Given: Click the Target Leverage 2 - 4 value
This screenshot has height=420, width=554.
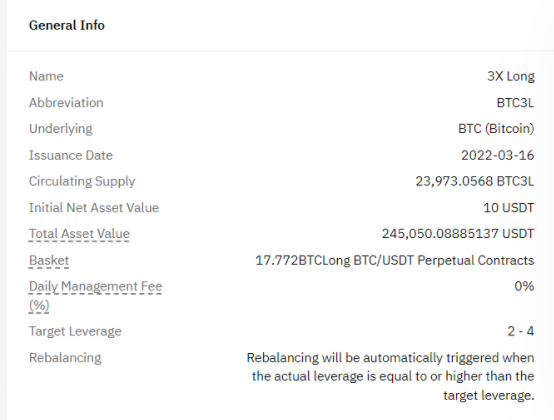Looking at the screenshot, I should 521,331.
